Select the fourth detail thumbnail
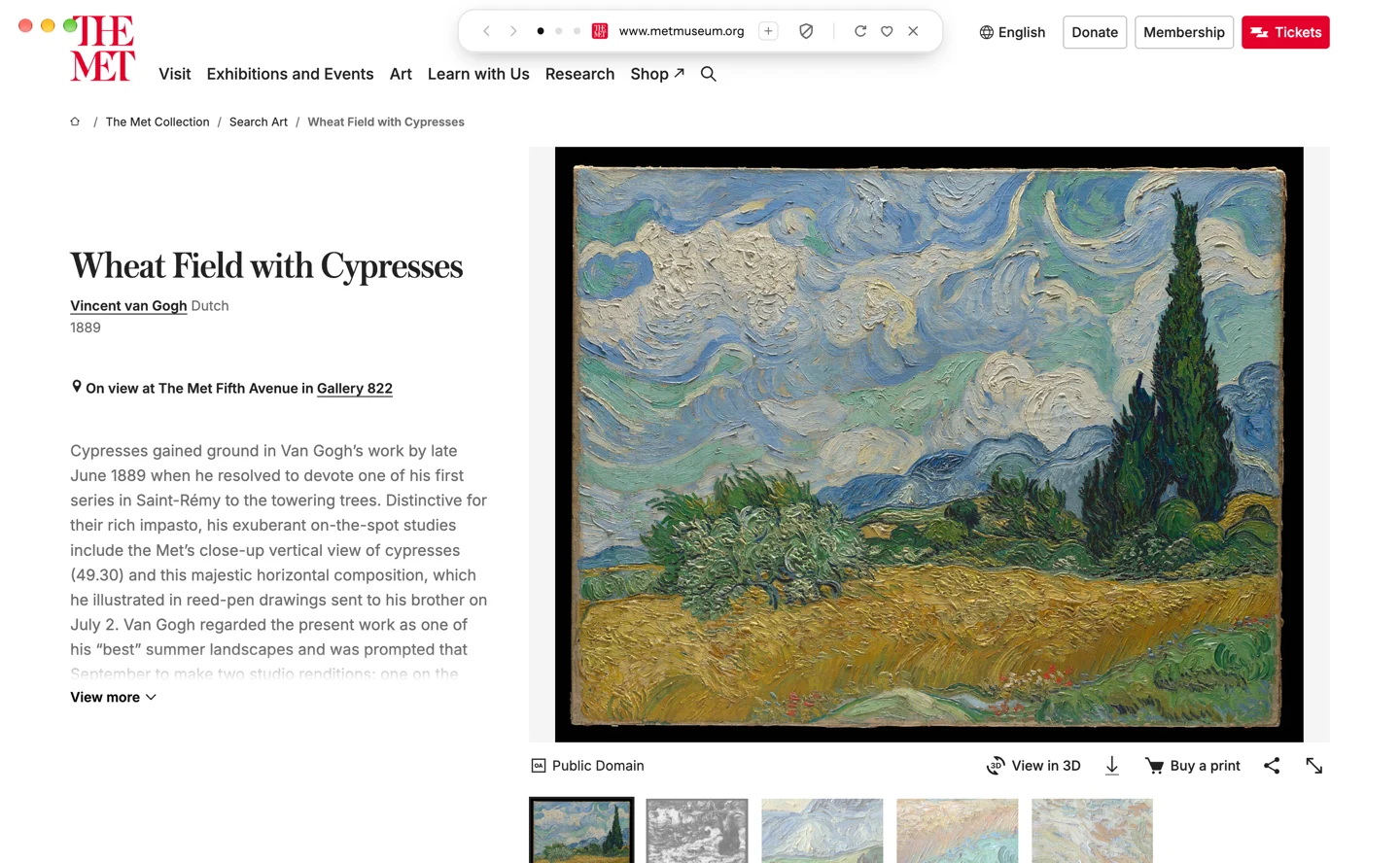 958,831
